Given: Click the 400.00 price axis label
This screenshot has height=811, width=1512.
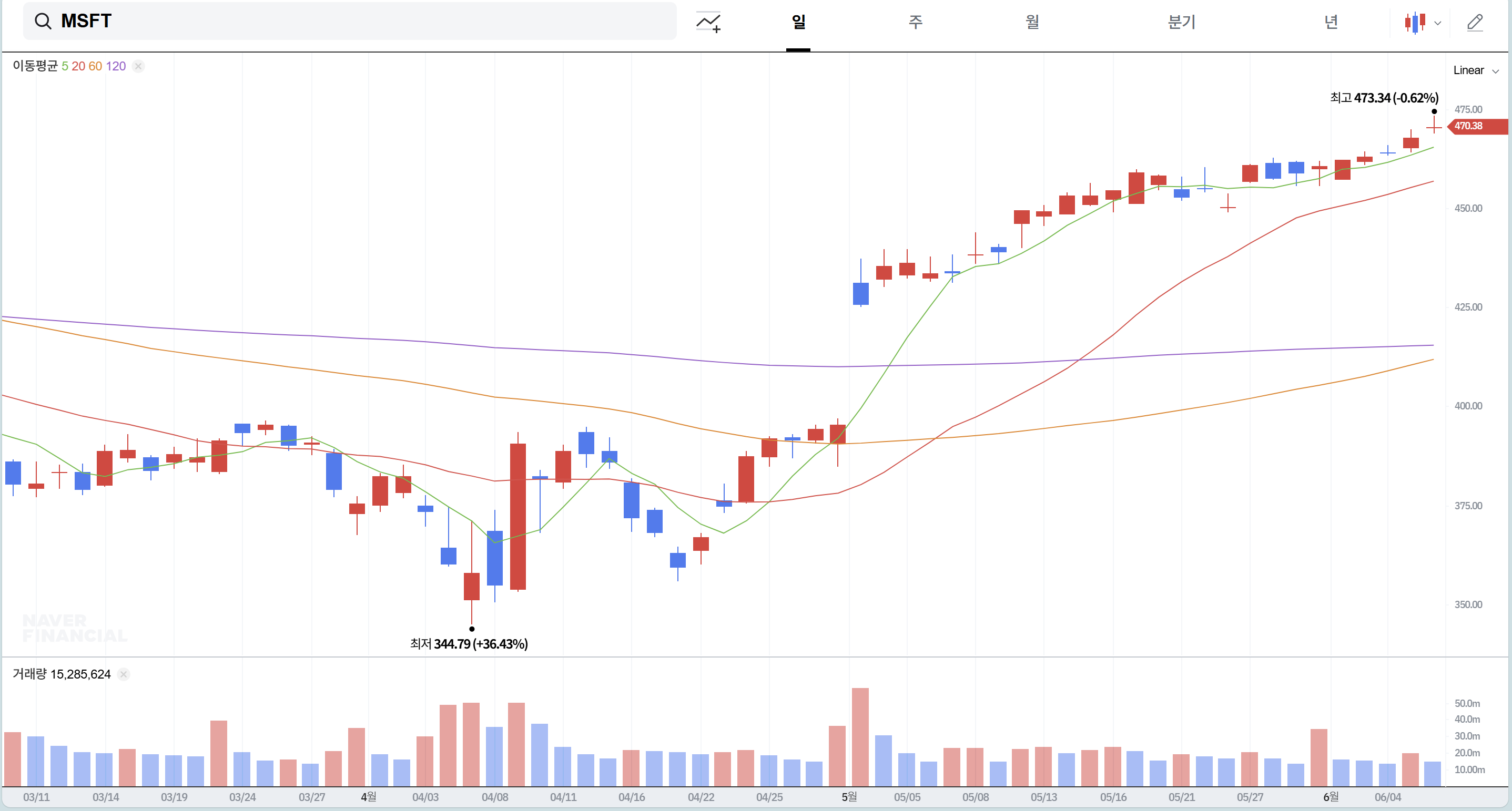Looking at the screenshot, I should coord(1468,406).
